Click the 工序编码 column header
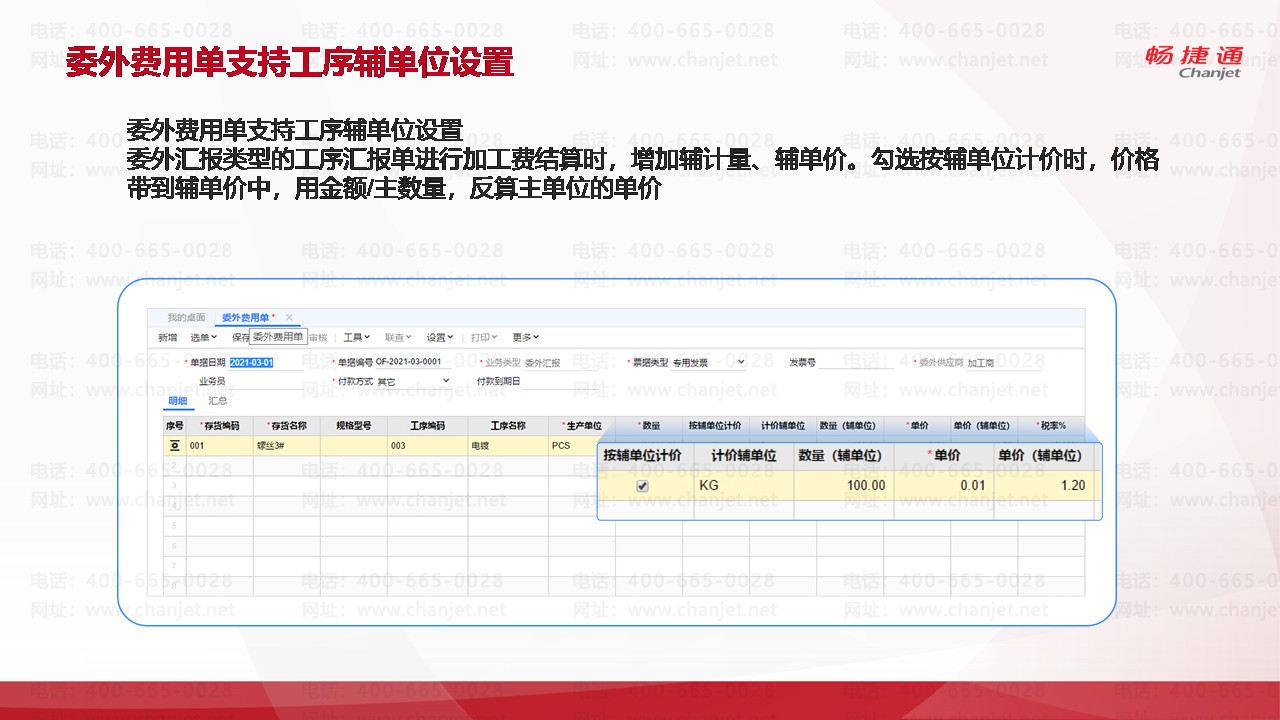The image size is (1280, 720). click(x=428, y=426)
